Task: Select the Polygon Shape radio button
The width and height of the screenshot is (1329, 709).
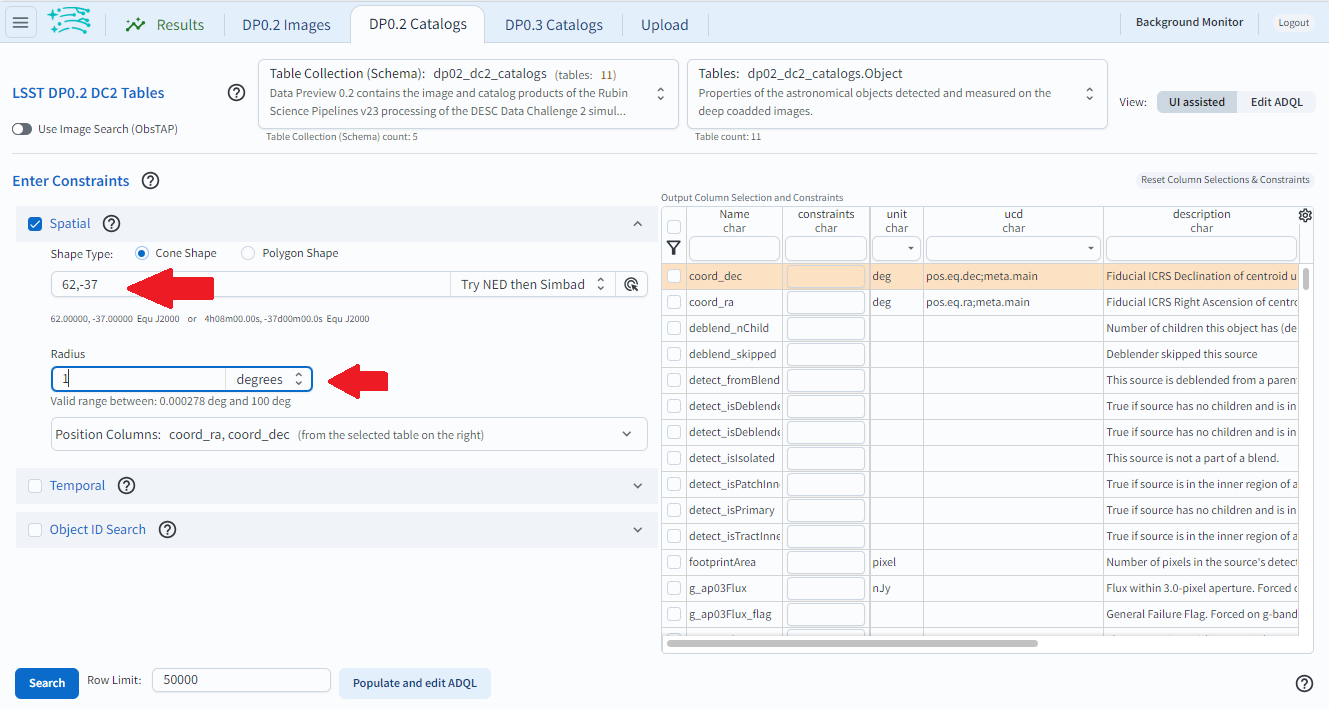Action: click(x=248, y=253)
